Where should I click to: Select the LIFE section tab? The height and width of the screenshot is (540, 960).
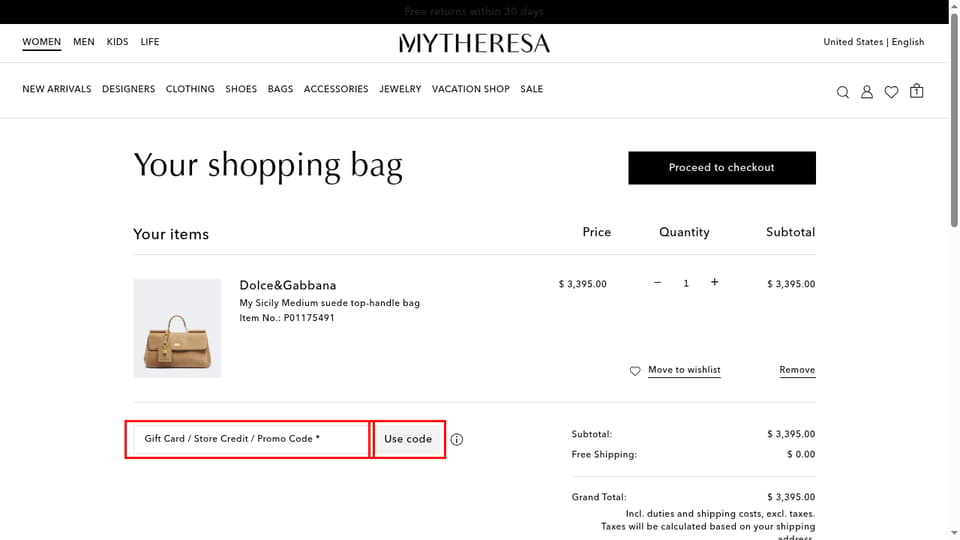coord(150,42)
